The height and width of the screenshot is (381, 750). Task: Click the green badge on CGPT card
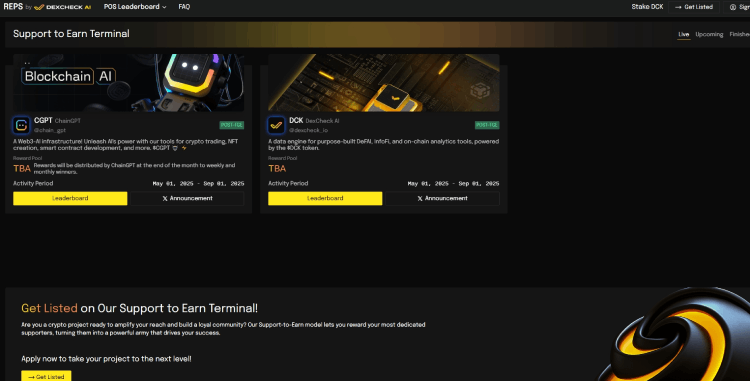[x=232, y=125]
